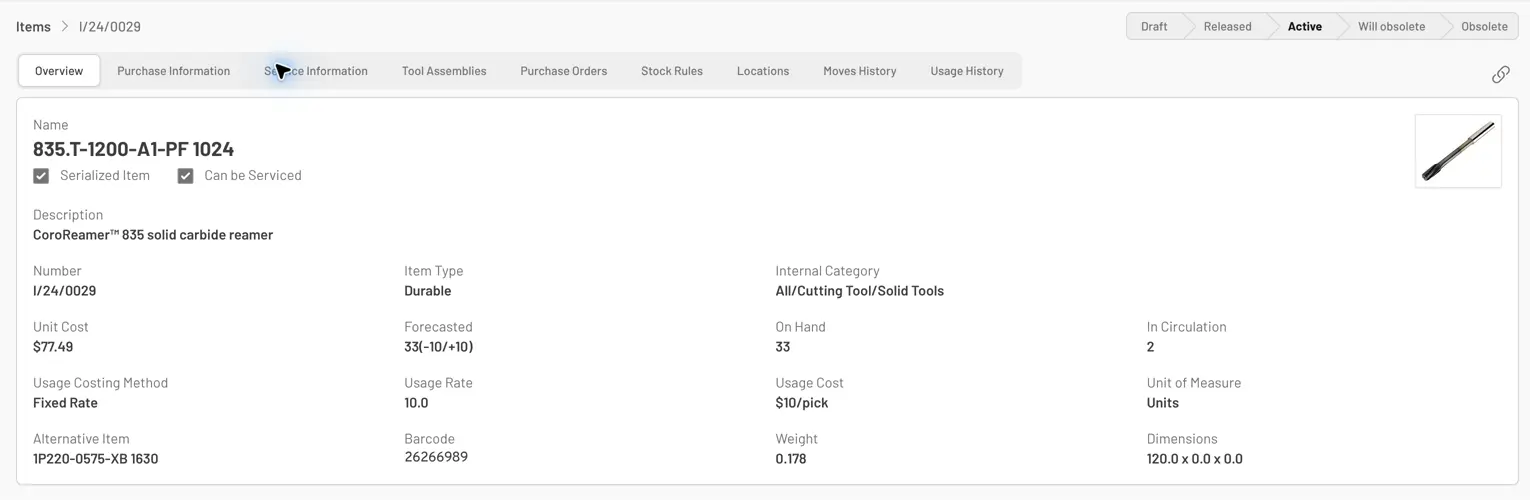Viewport: 1530px width, 500px height.
Task: Click In Circulation value 2
Action: tap(1151, 347)
